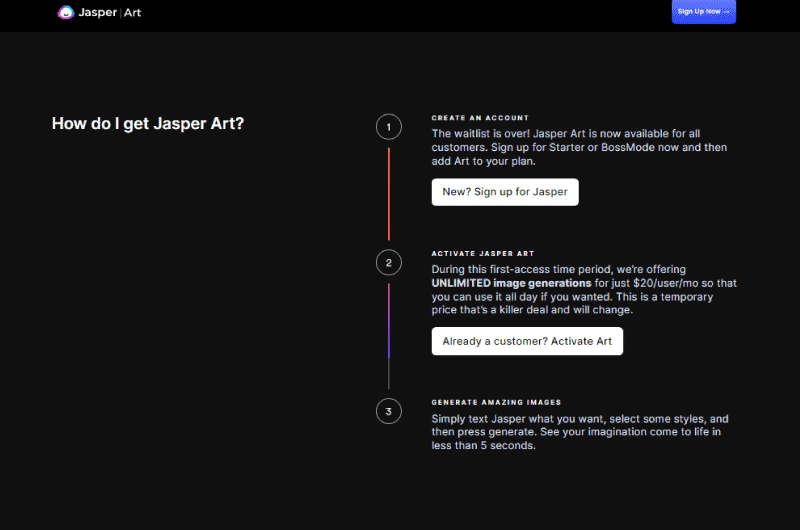Click the step 1 circle icon
The height and width of the screenshot is (530, 800).
tap(389, 127)
